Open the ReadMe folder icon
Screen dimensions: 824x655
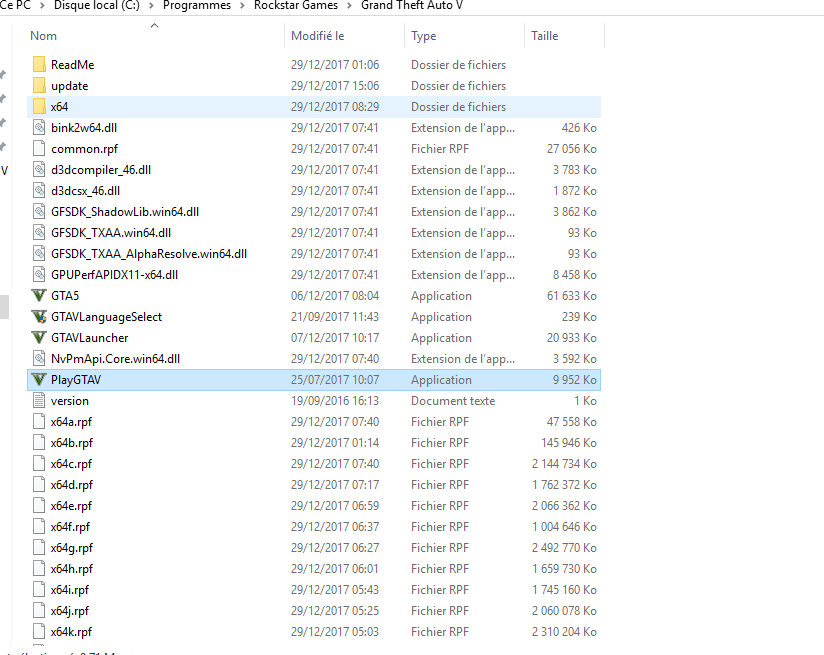tap(39, 65)
